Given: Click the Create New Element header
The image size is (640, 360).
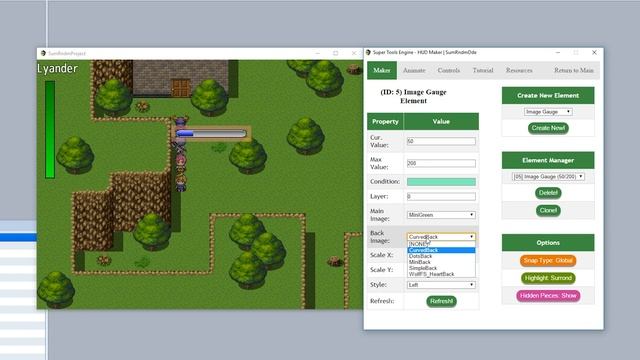Looking at the screenshot, I should pyautogui.click(x=548, y=96).
